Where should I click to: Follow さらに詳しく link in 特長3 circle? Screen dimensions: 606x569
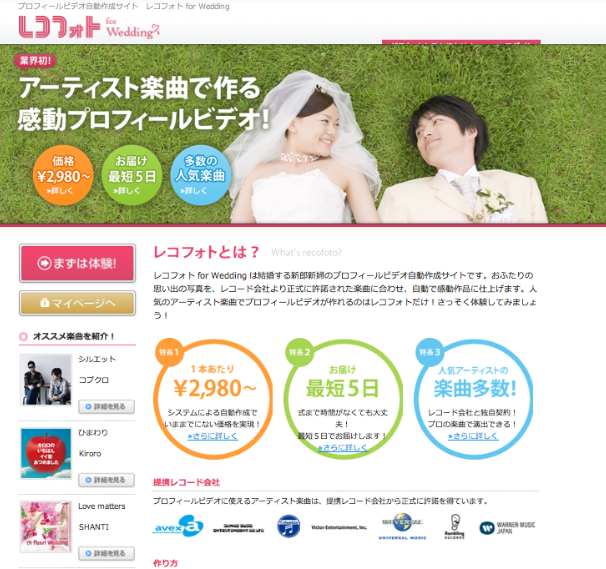coord(473,436)
